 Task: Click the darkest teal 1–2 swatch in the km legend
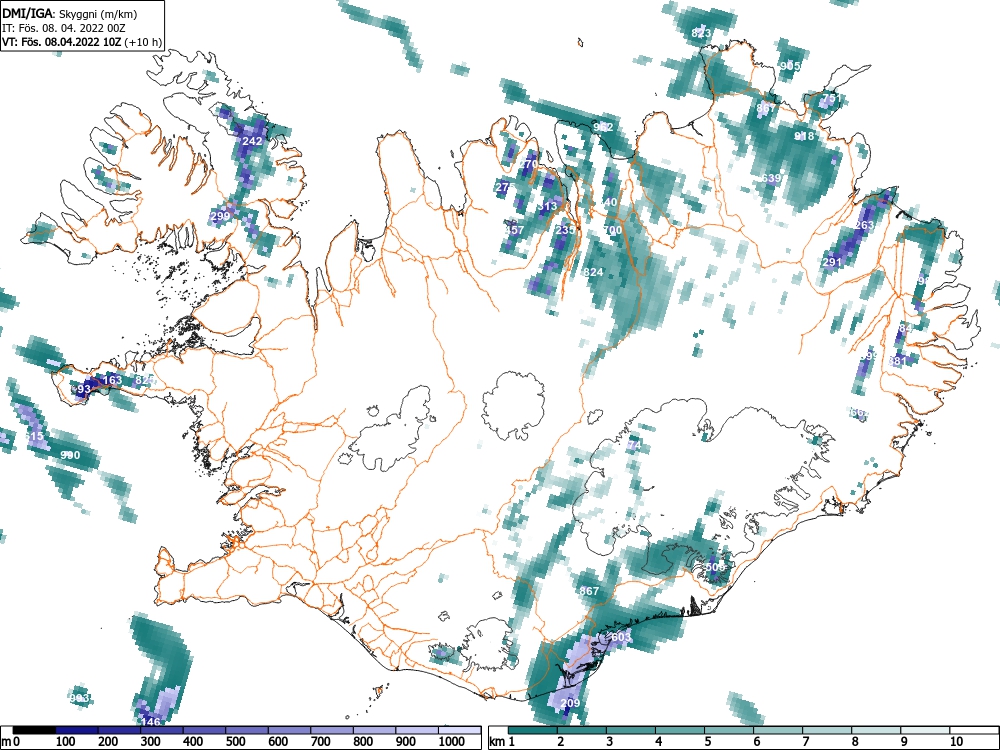point(533,730)
